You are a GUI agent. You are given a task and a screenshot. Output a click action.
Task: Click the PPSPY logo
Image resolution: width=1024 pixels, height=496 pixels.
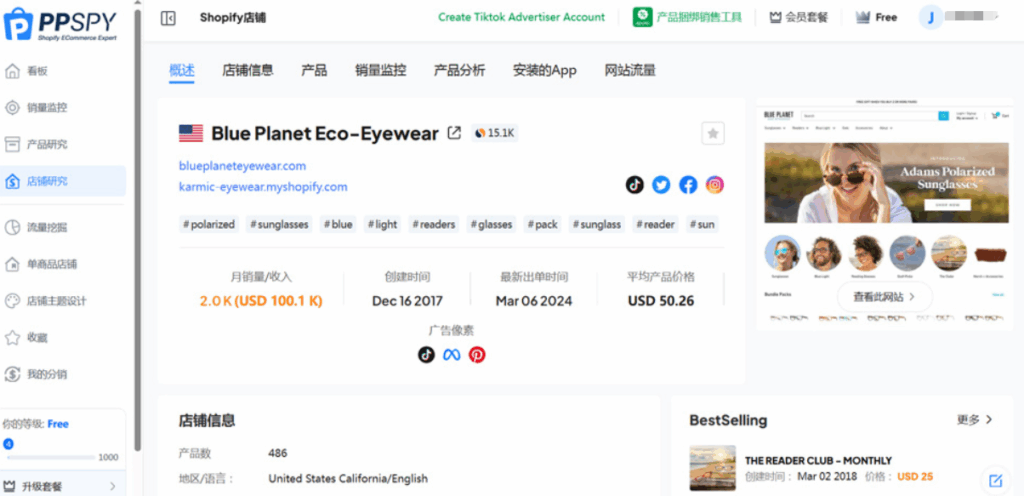click(60, 25)
